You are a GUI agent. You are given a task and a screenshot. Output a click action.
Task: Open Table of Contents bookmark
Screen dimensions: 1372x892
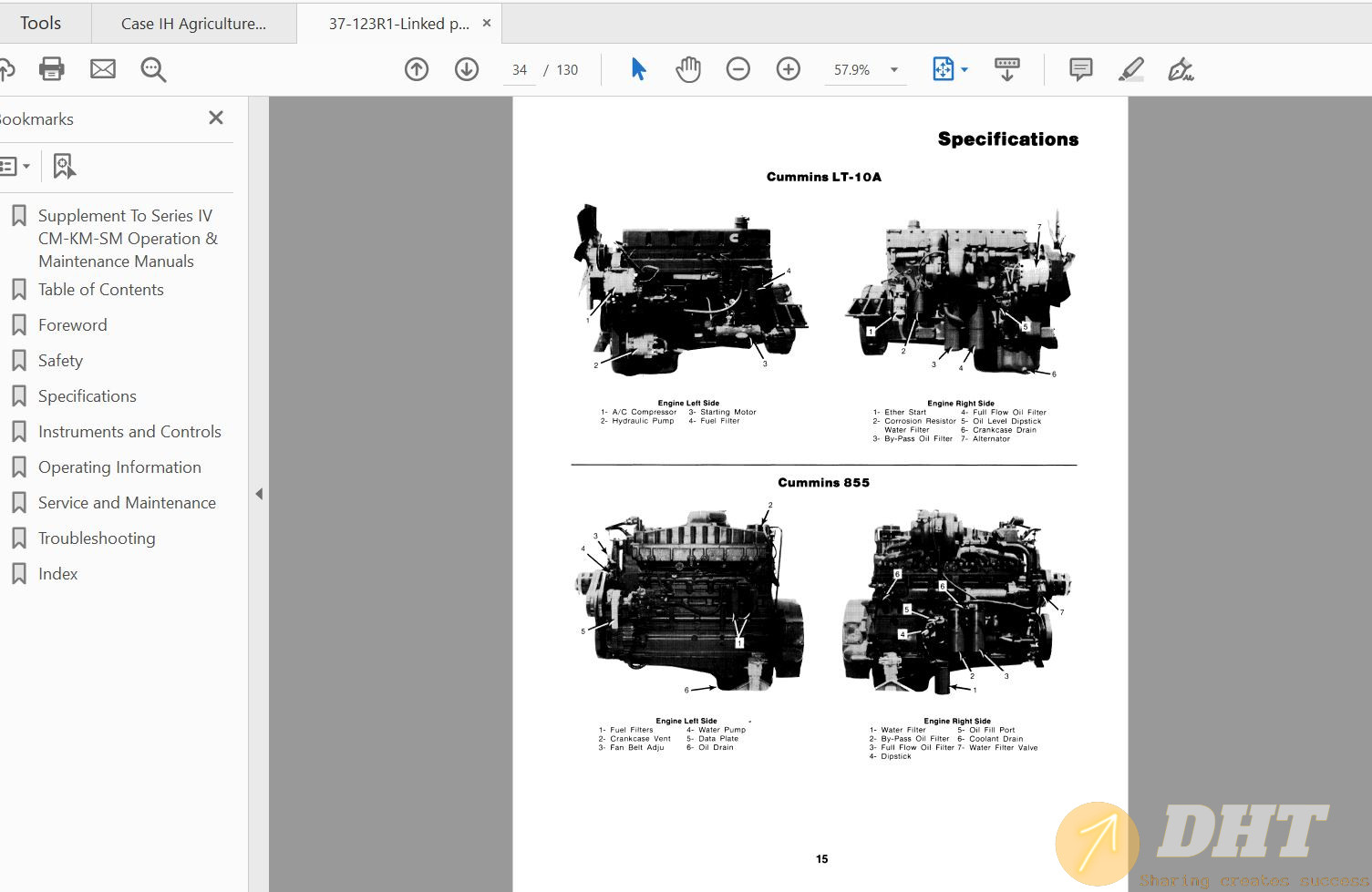[101, 290]
